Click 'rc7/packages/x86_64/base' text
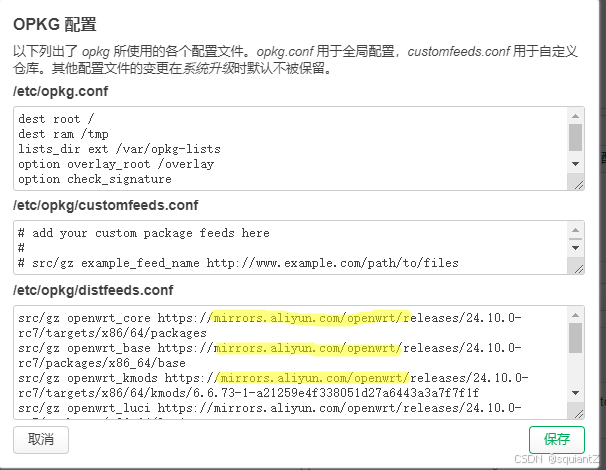606x470 pixels. pos(102,363)
